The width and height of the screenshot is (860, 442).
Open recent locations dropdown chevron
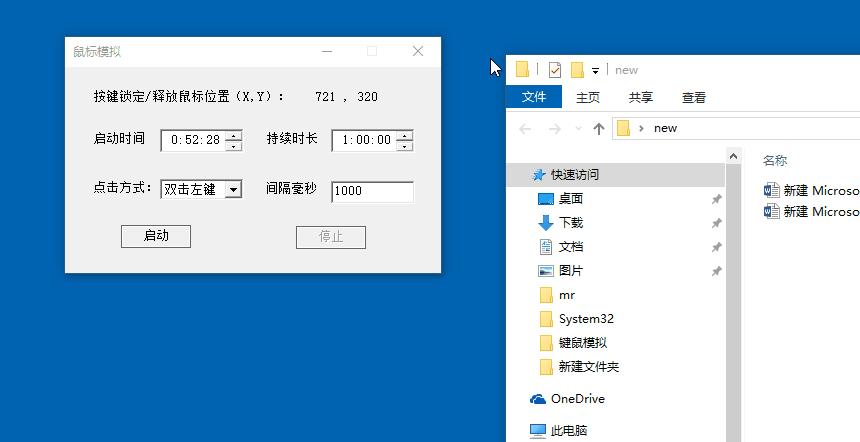click(578, 129)
